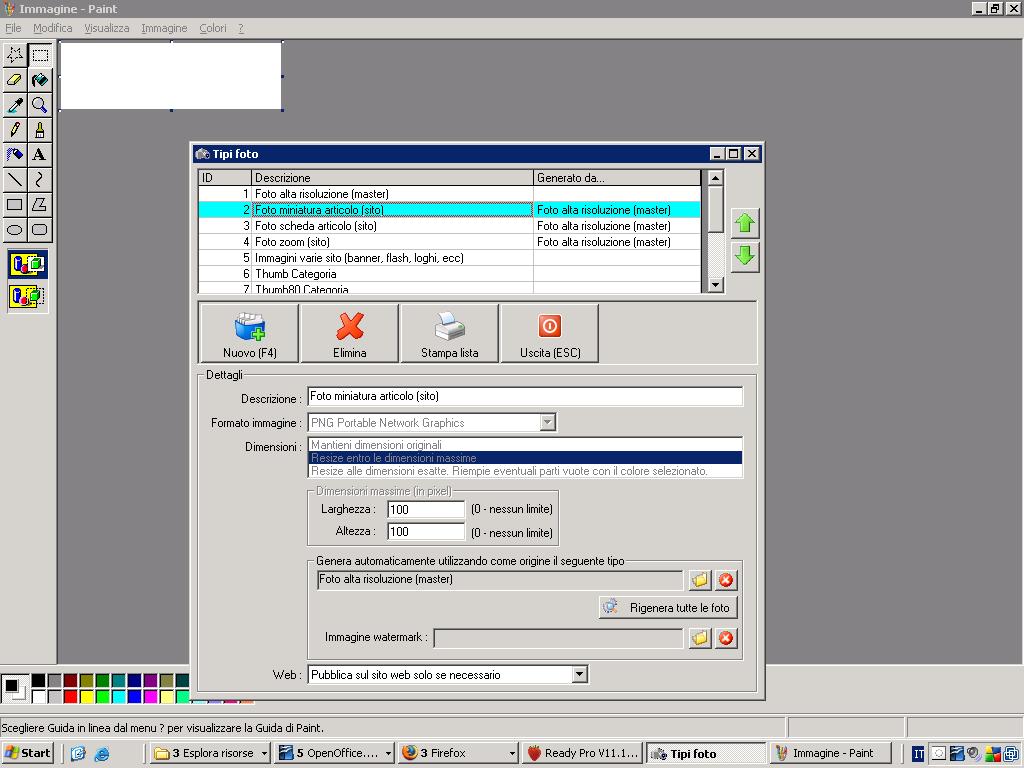This screenshot has height=768, width=1024.
Task: Pick the Polygon shape tool
Action: coord(40,204)
